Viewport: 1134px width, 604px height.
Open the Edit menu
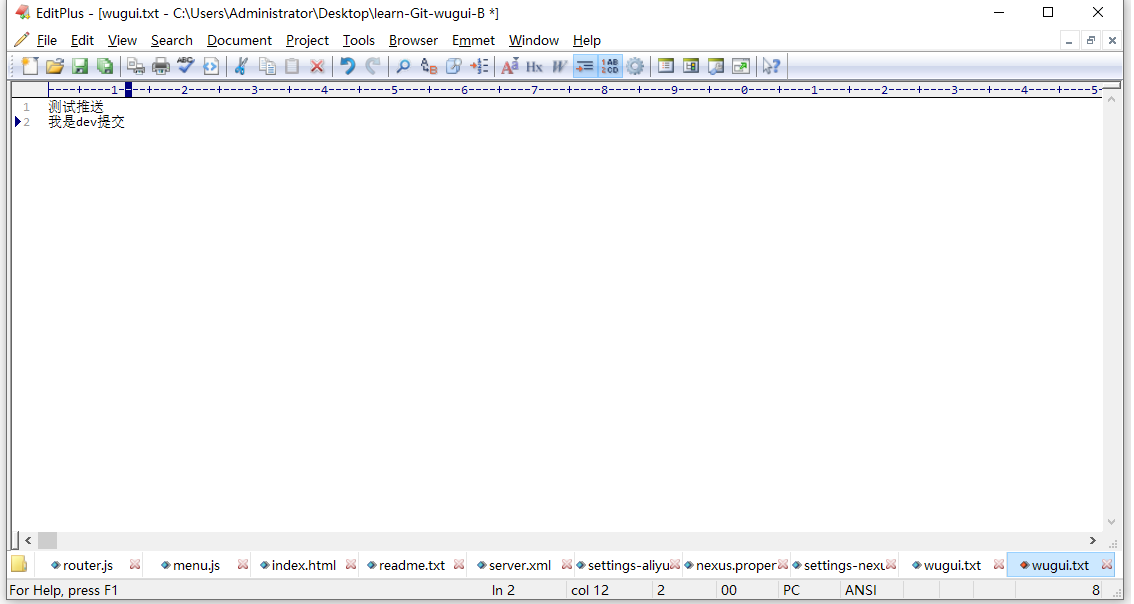click(82, 41)
